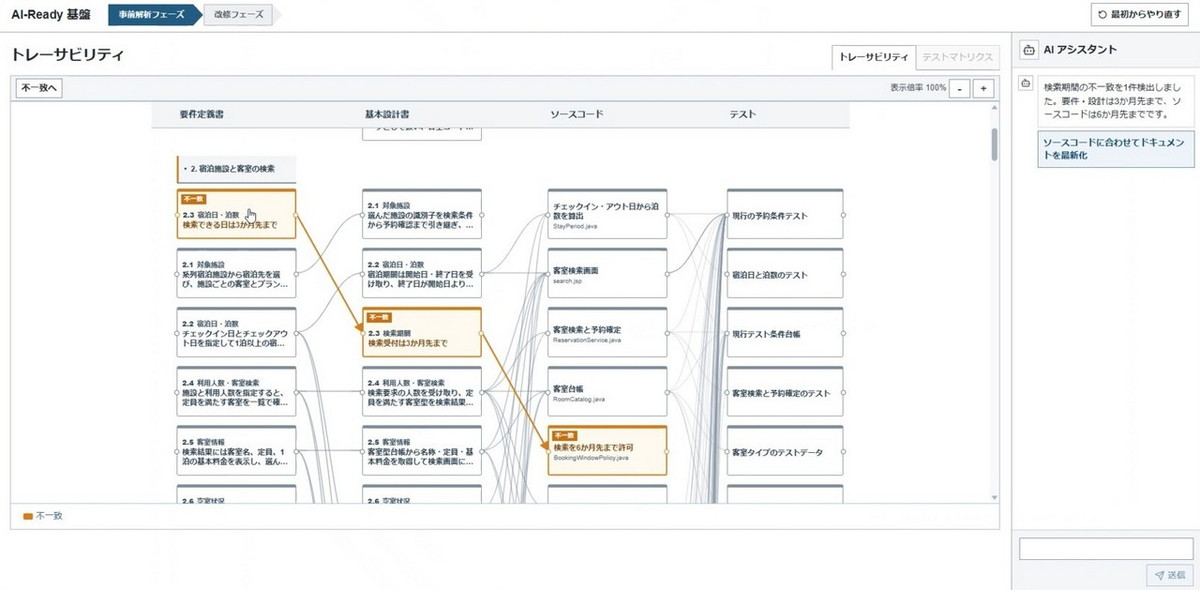The width and height of the screenshot is (1200, 590).
Task: Switch to the トレーサビリティ tab
Action: click(x=875, y=57)
